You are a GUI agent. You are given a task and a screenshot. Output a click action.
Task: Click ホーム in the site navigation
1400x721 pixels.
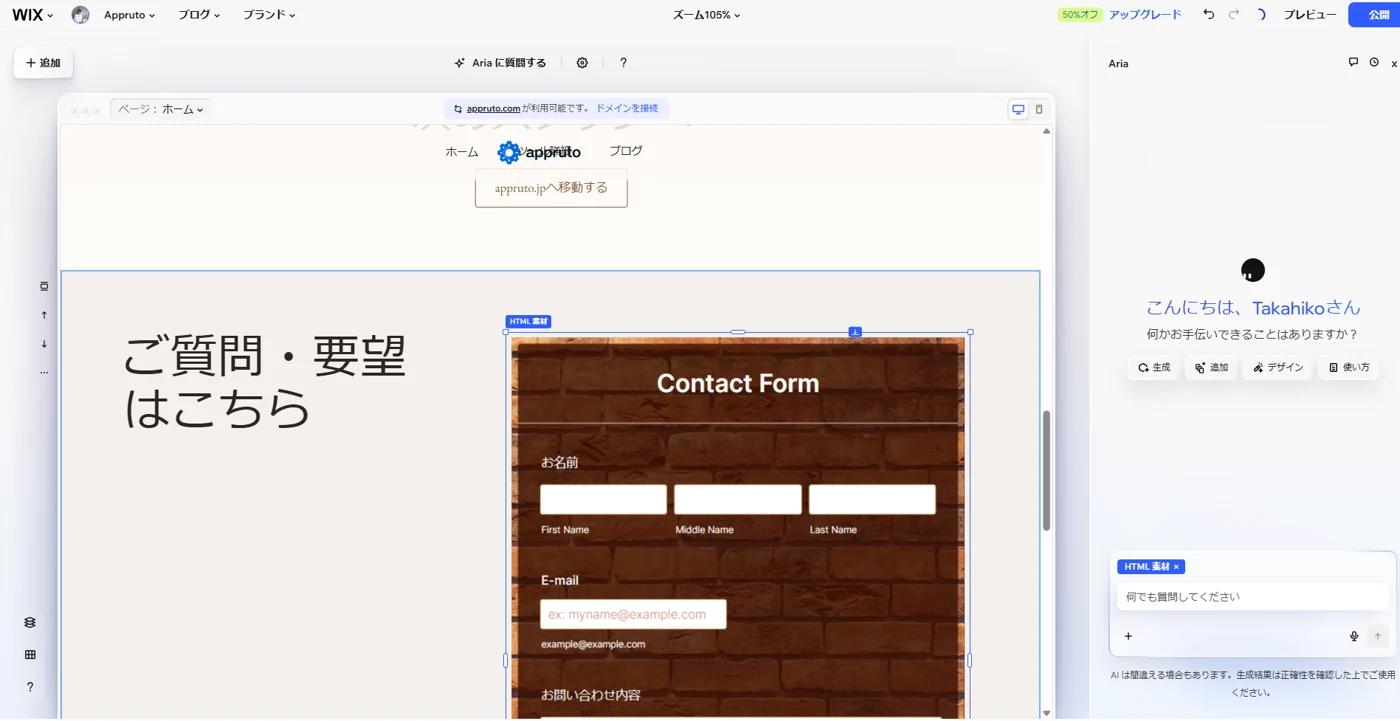[x=462, y=152]
